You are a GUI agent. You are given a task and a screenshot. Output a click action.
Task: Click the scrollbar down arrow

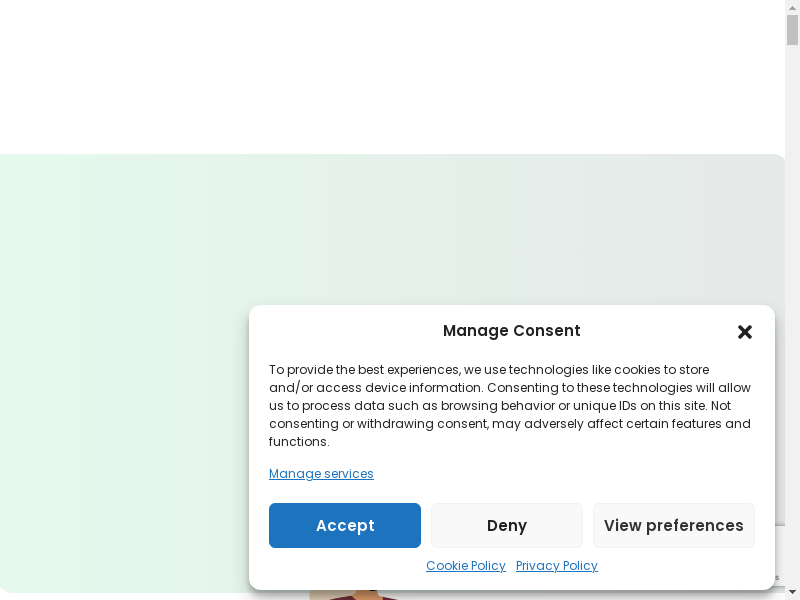point(792,593)
